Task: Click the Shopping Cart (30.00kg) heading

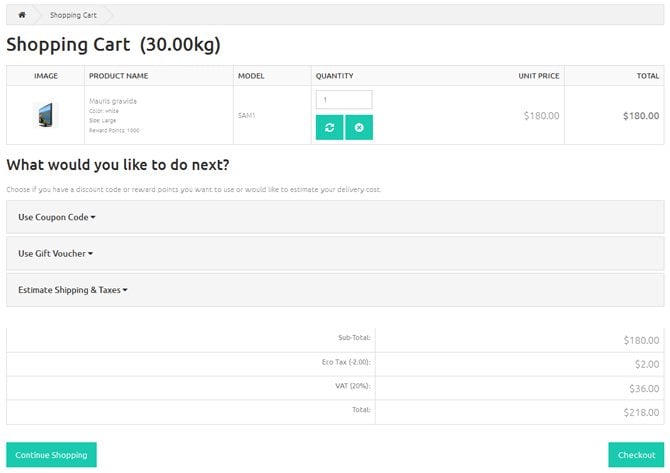Action: coord(113,45)
